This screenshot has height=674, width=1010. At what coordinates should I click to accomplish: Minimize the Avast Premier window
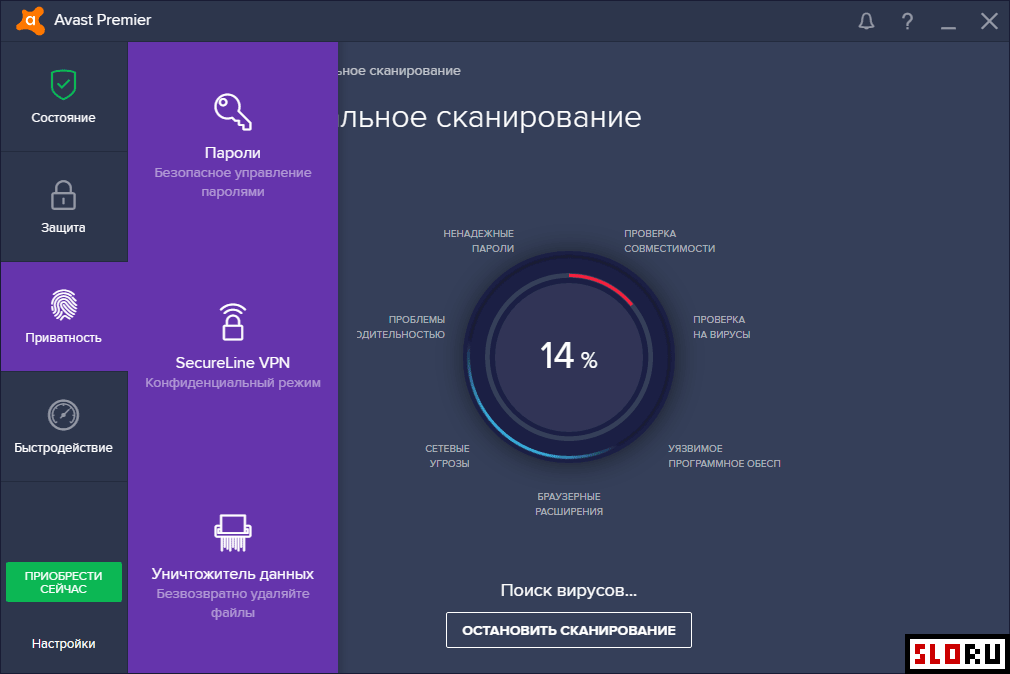pyautogui.click(x=948, y=27)
